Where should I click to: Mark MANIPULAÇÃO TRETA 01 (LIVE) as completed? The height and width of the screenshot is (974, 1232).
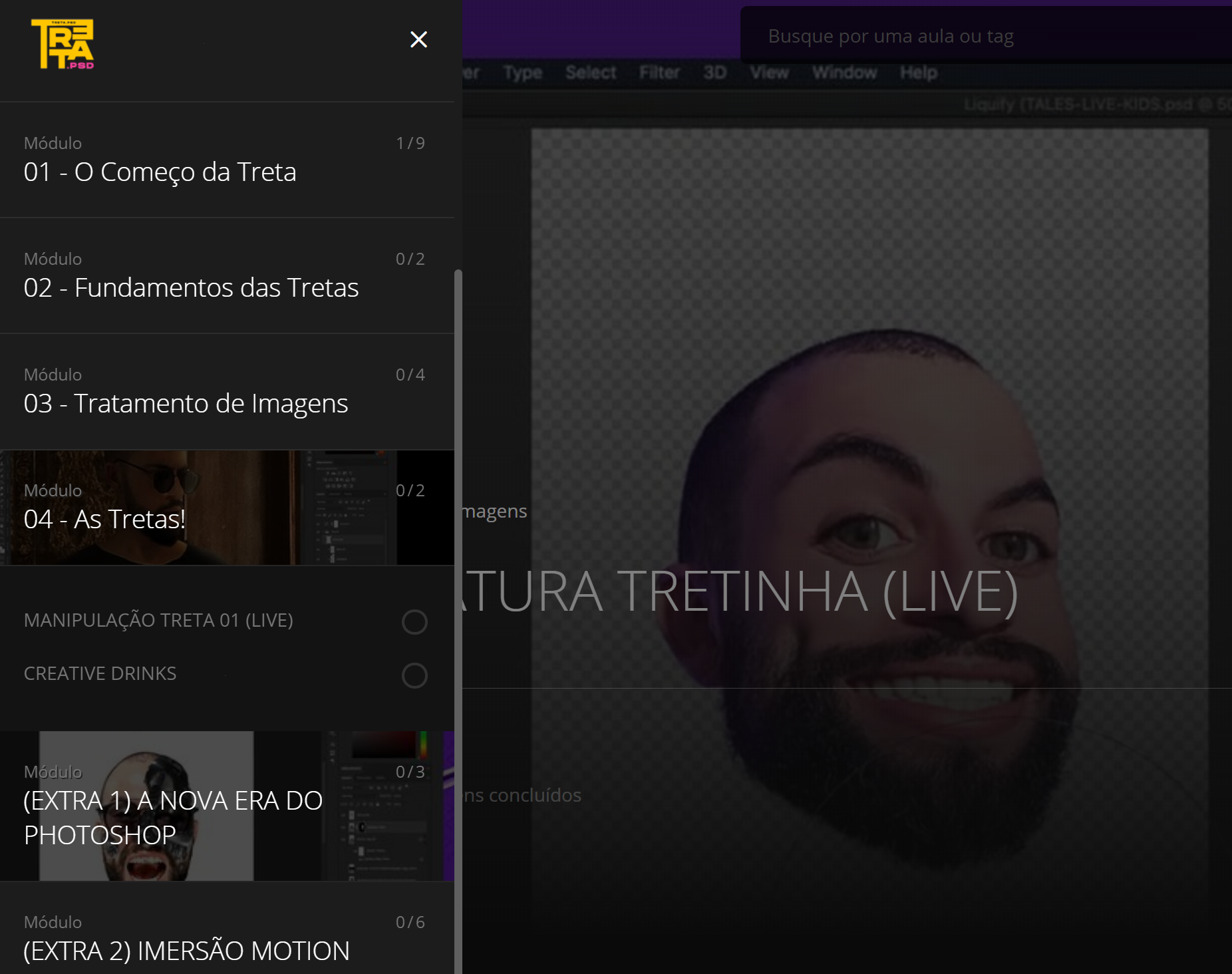click(414, 622)
